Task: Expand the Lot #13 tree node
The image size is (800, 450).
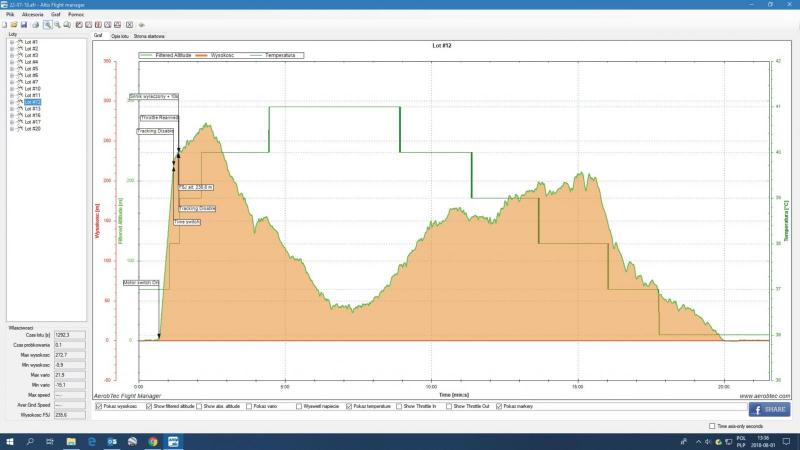Action: [11, 109]
